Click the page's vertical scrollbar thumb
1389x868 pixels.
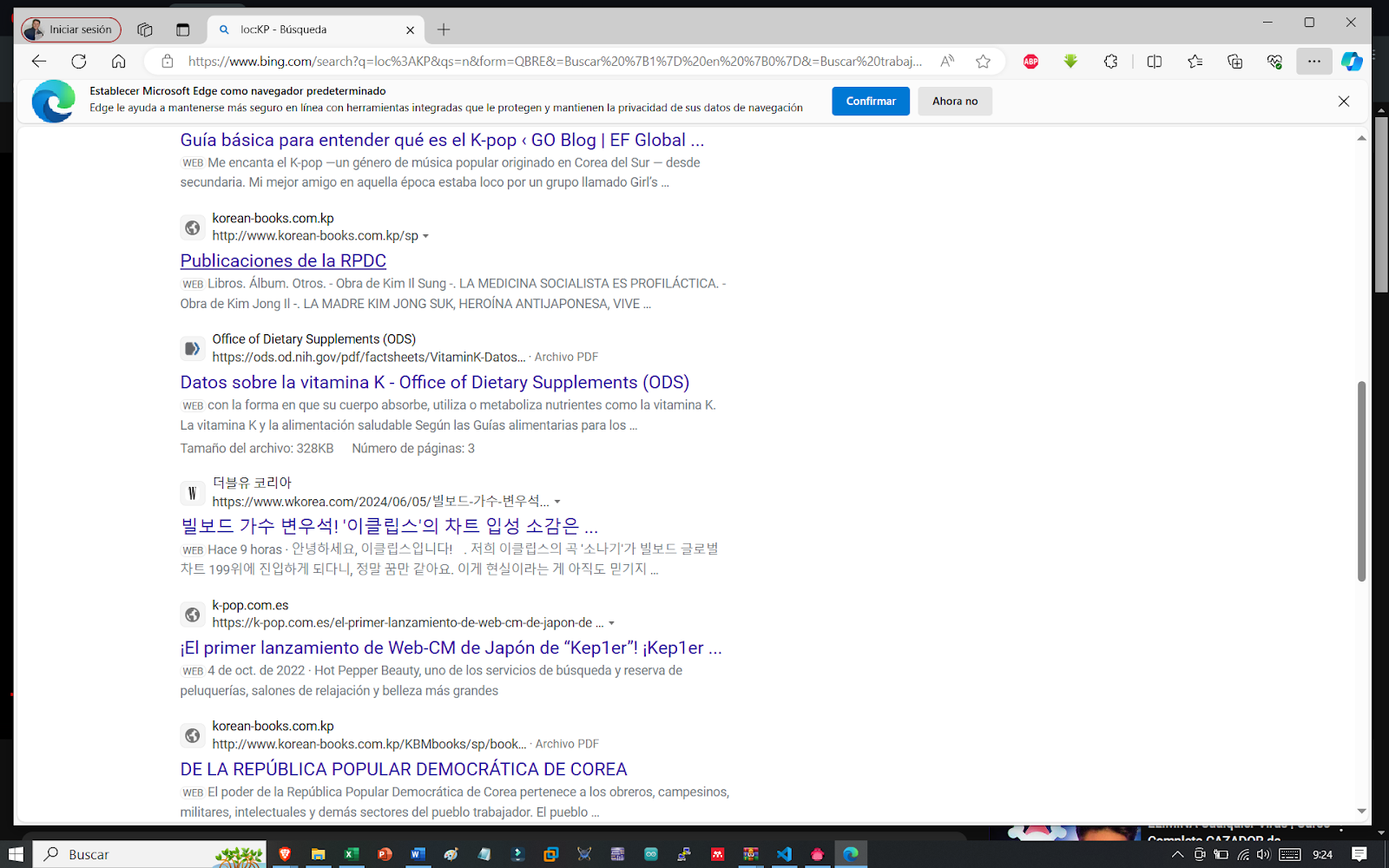[x=1361, y=481]
